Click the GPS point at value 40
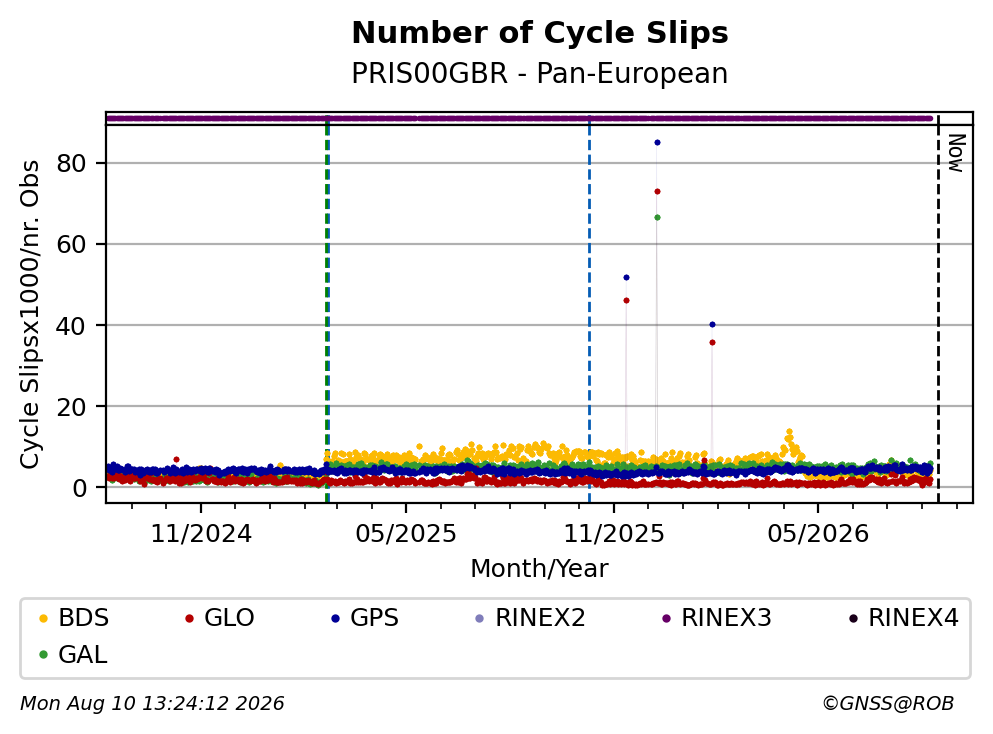The height and width of the screenshot is (734, 993). click(712, 324)
